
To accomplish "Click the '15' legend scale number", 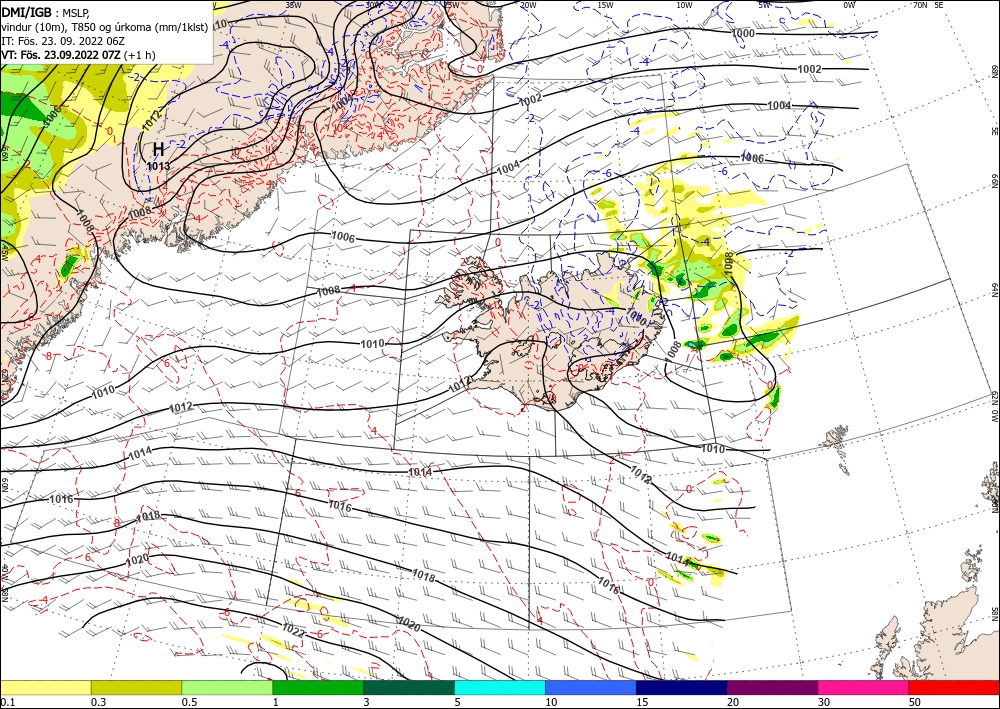I will [x=642, y=702].
